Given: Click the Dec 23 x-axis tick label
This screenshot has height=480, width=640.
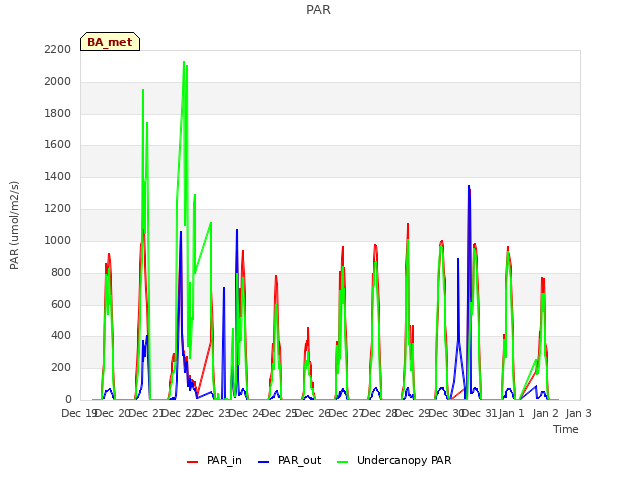Looking at the screenshot, I should tap(212, 413).
